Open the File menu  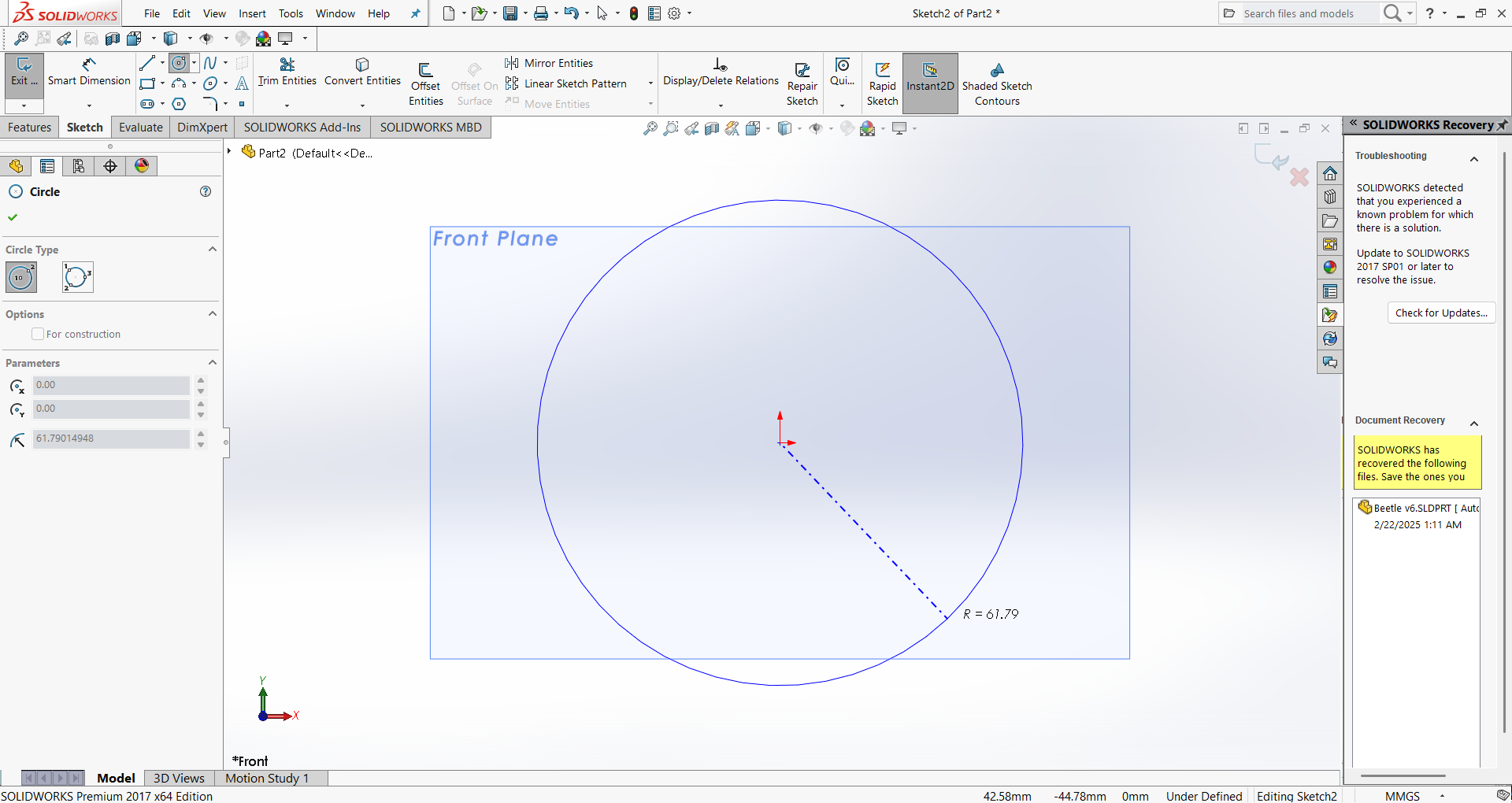point(152,13)
